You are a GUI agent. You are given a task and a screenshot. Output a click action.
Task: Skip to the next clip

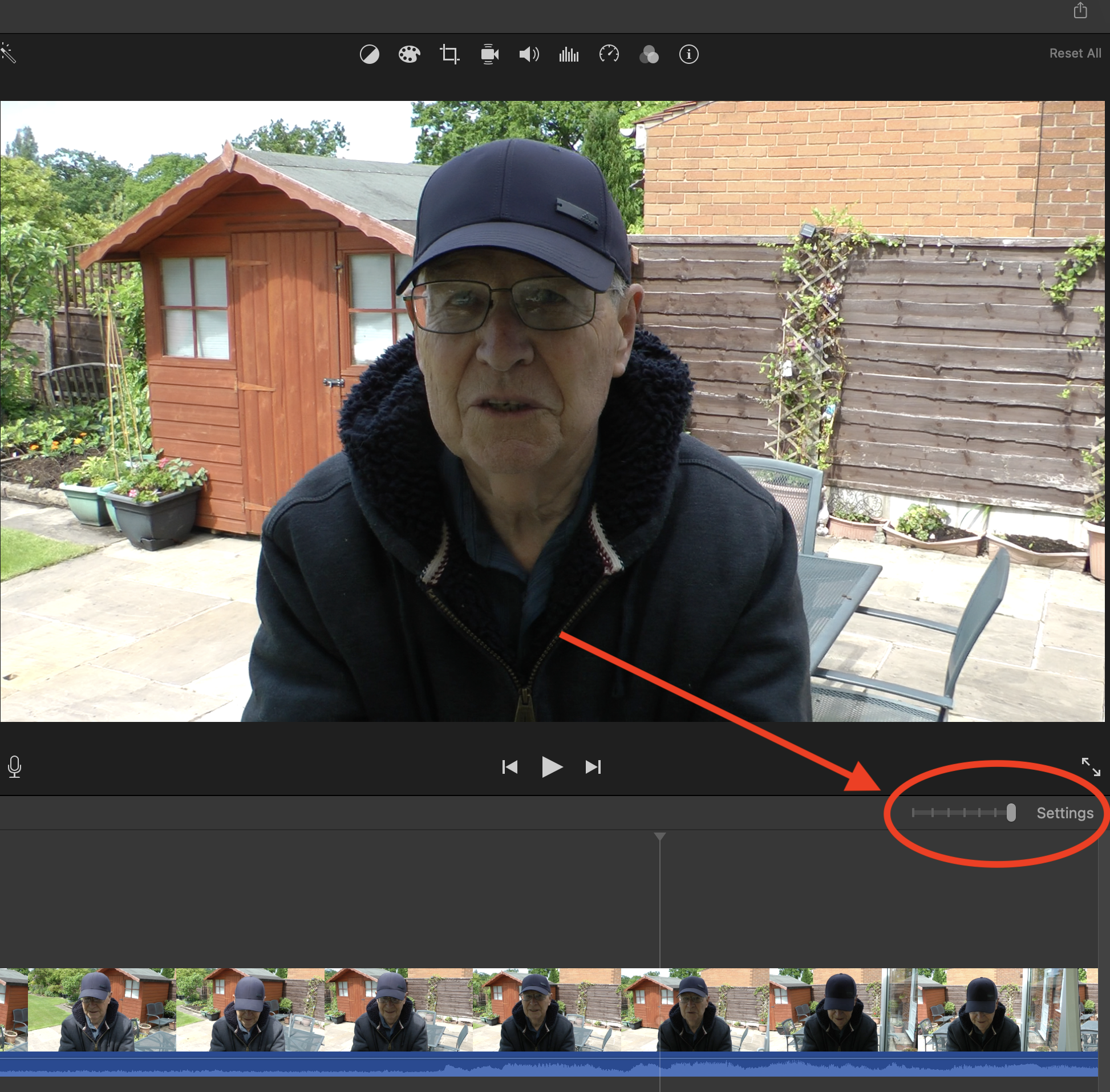point(593,767)
